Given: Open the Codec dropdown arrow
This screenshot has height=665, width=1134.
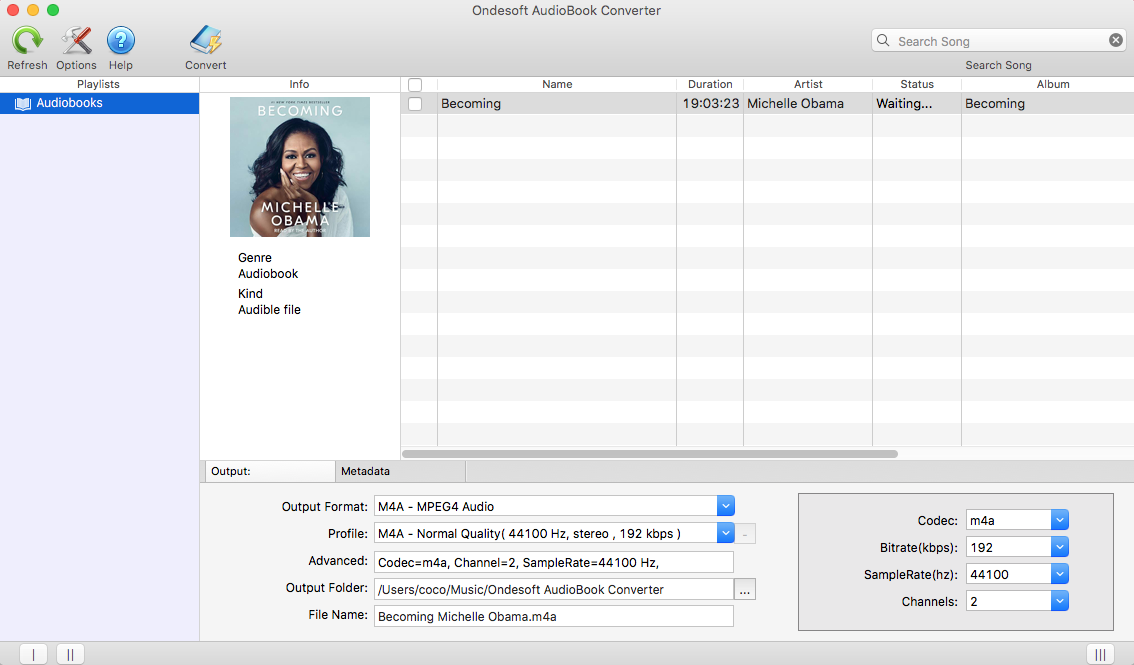Looking at the screenshot, I should pos(1060,520).
